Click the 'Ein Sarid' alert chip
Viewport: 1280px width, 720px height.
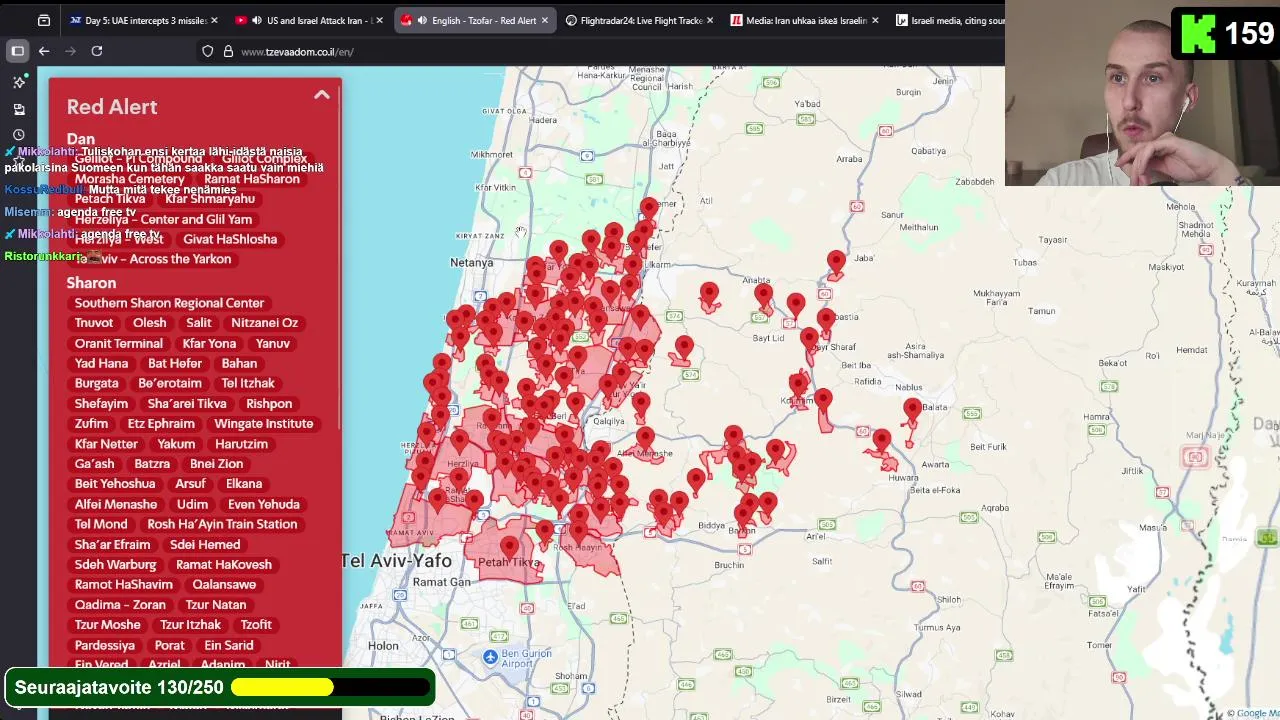pyautogui.click(x=229, y=645)
